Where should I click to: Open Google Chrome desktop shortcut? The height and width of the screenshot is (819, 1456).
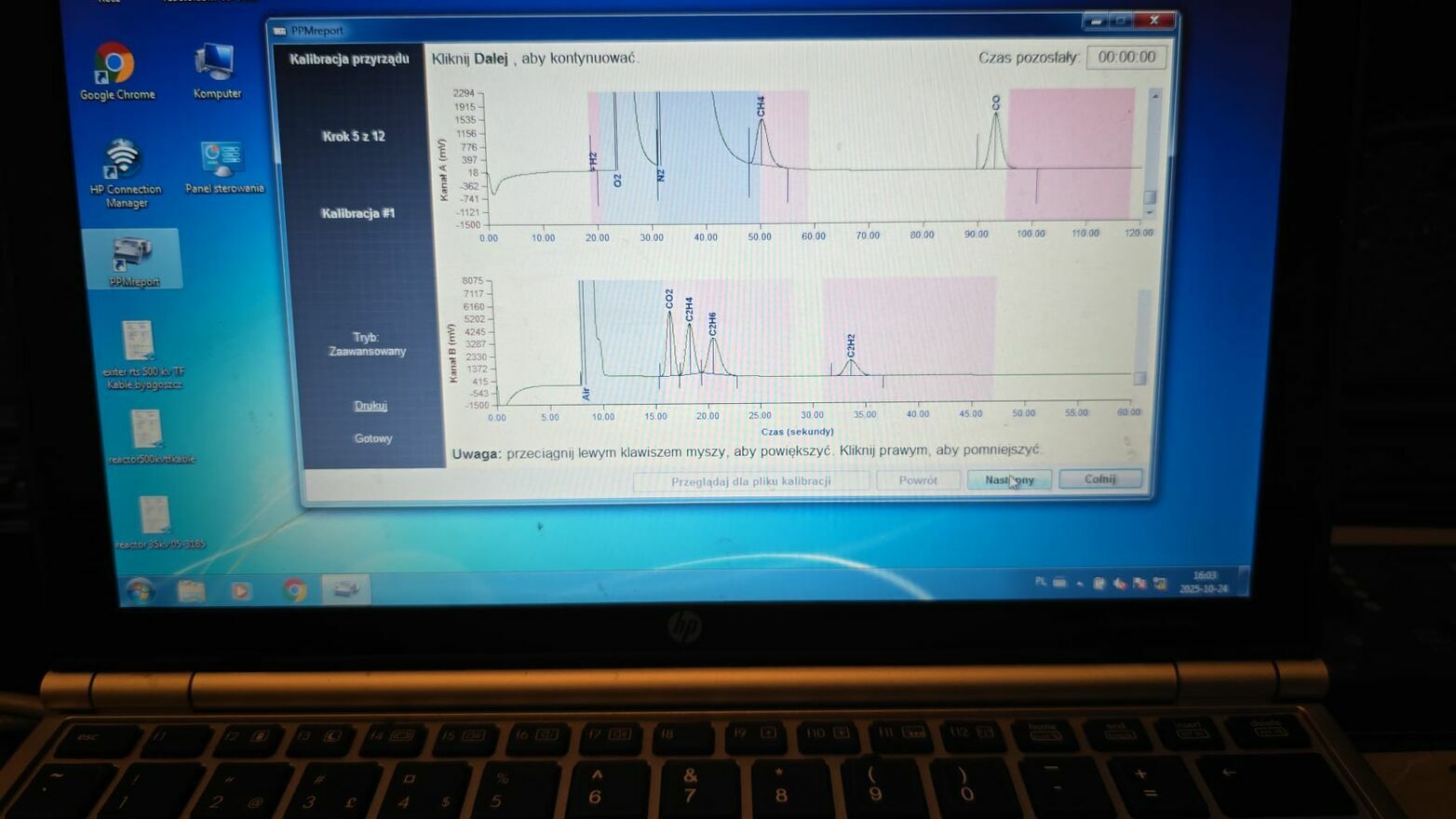click(115, 67)
